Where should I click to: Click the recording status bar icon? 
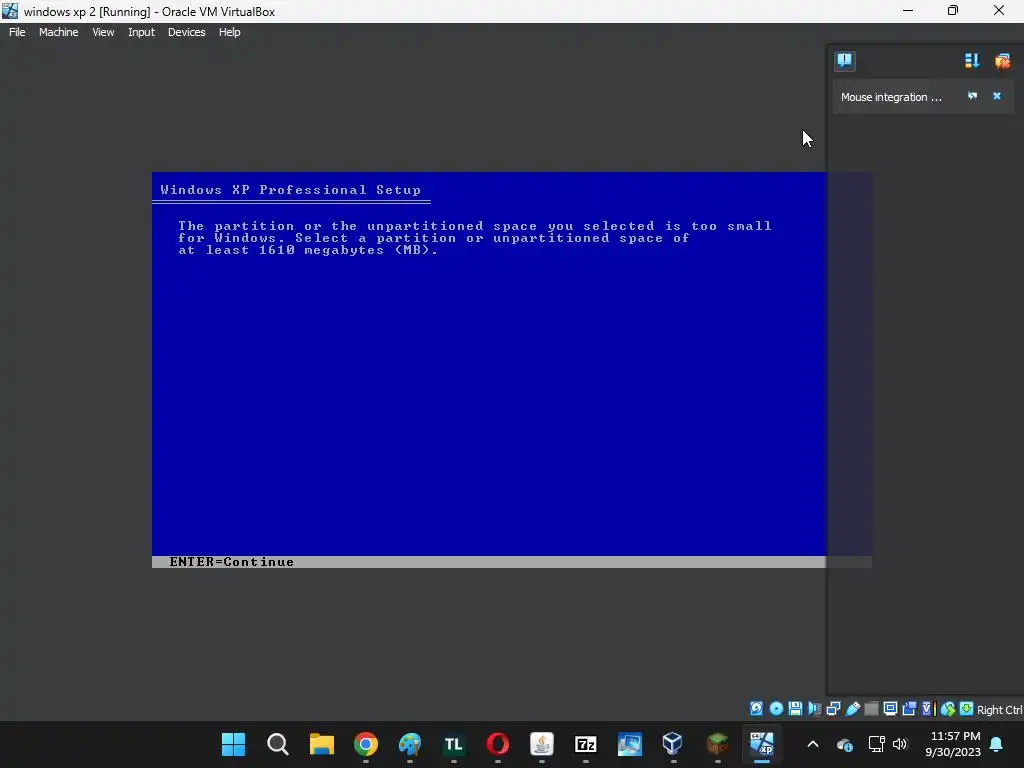coord(909,709)
